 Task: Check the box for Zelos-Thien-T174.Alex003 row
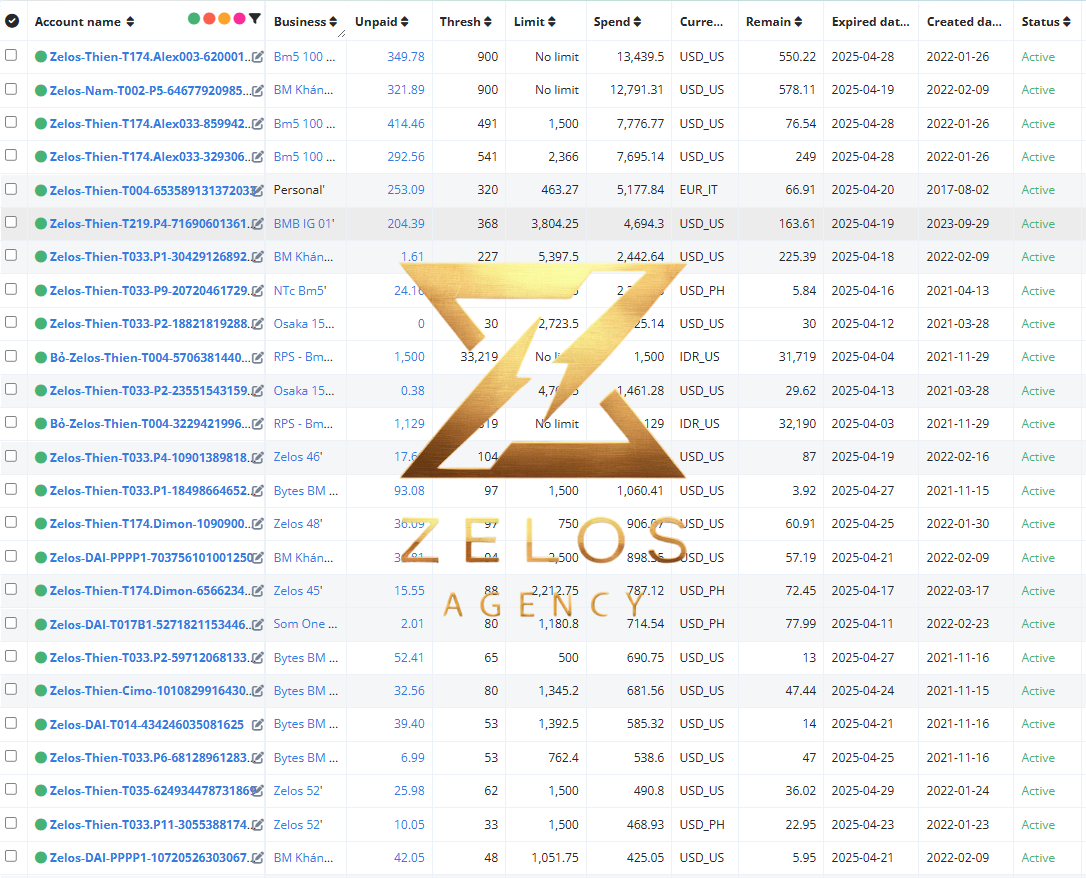[11, 55]
